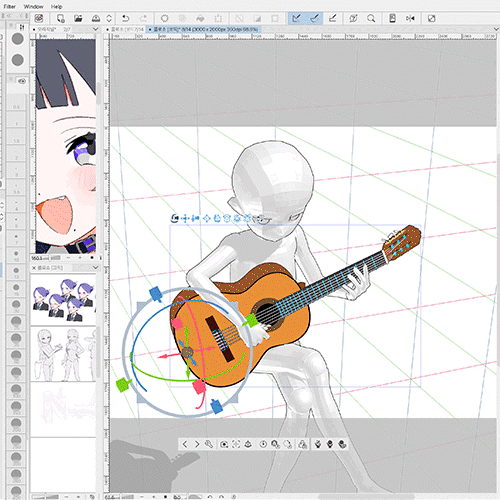Screen dimensions: 500x500
Task: Click the flip horizontal icon in the top toolbar
Action: point(410,18)
